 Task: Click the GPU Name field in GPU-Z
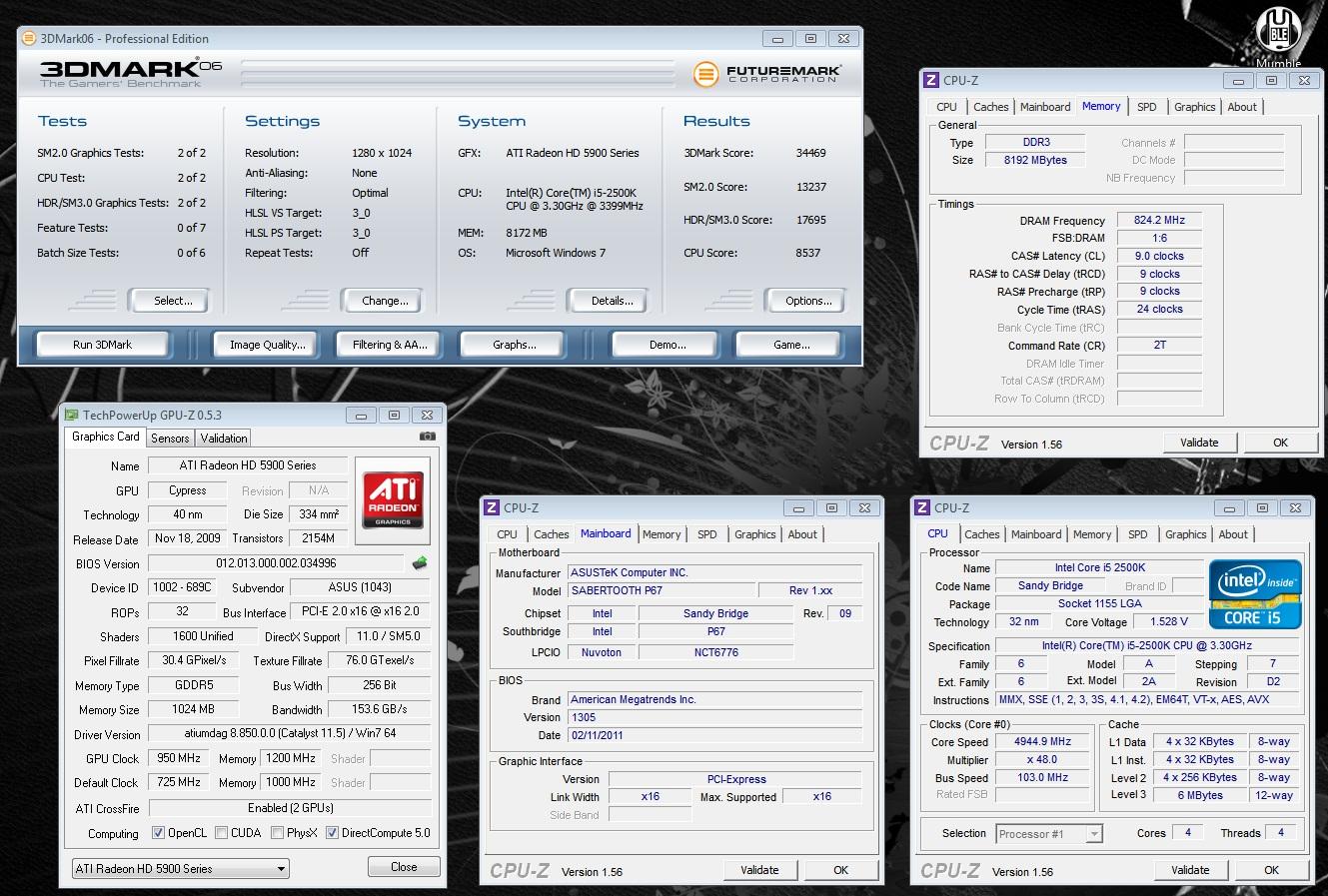pos(248,465)
